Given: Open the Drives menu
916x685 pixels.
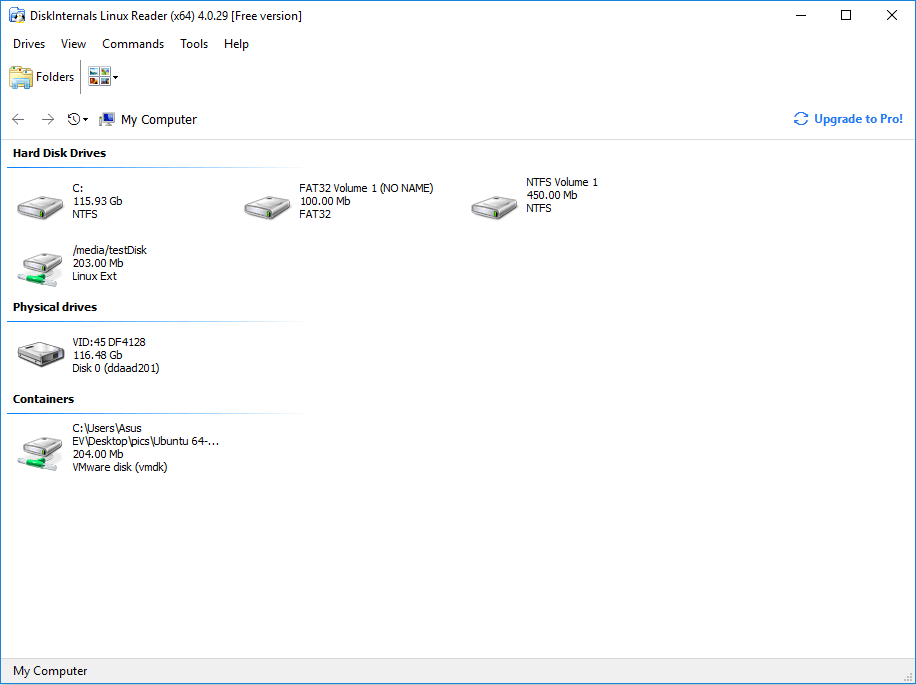Looking at the screenshot, I should 29,44.
